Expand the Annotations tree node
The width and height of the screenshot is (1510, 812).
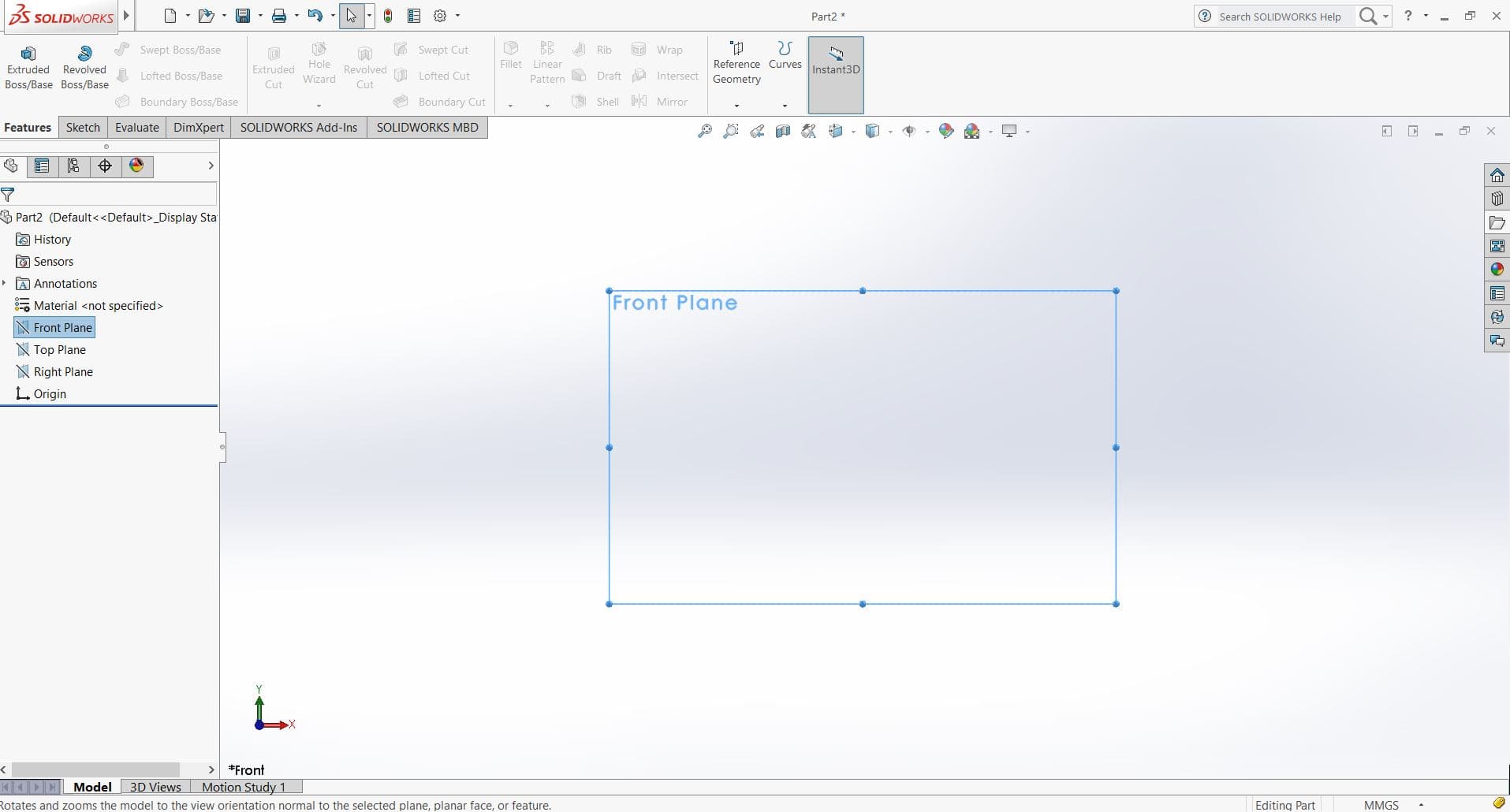point(5,283)
